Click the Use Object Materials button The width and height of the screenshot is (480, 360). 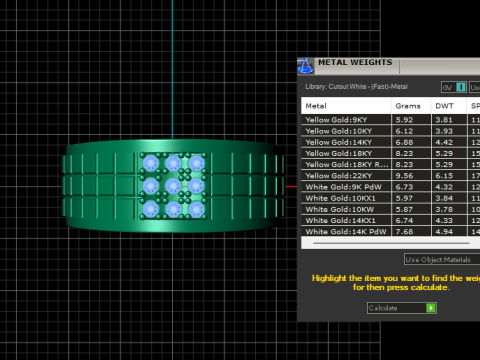pyautogui.click(x=442, y=259)
